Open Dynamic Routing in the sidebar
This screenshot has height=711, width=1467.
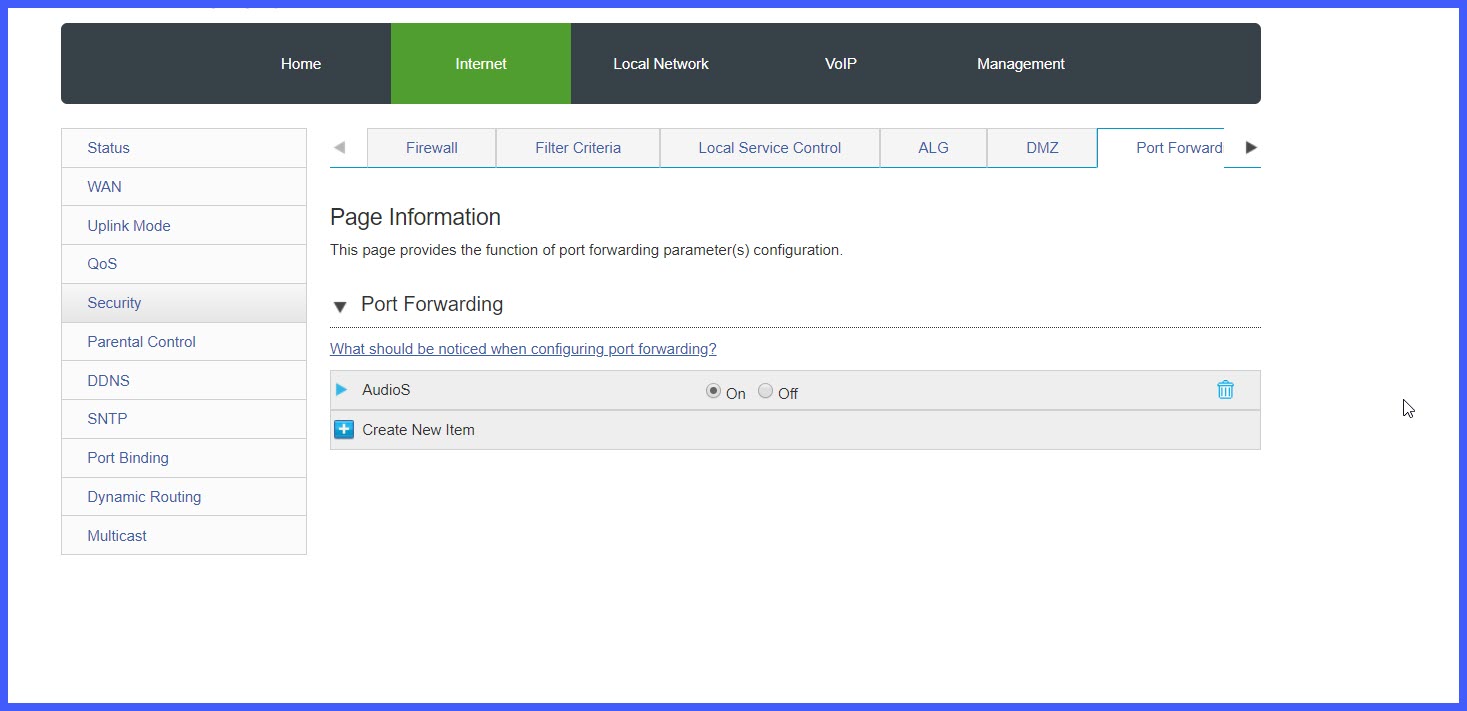tap(184, 497)
